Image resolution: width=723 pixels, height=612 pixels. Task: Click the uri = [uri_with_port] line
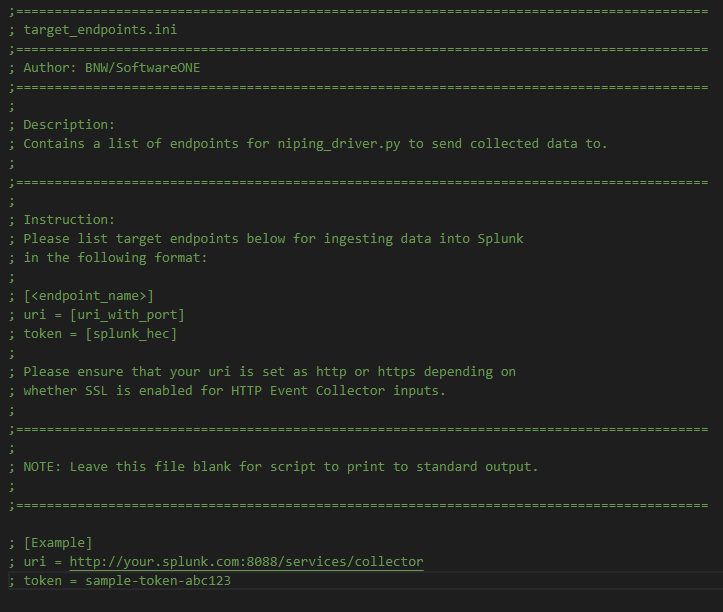coord(103,315)
